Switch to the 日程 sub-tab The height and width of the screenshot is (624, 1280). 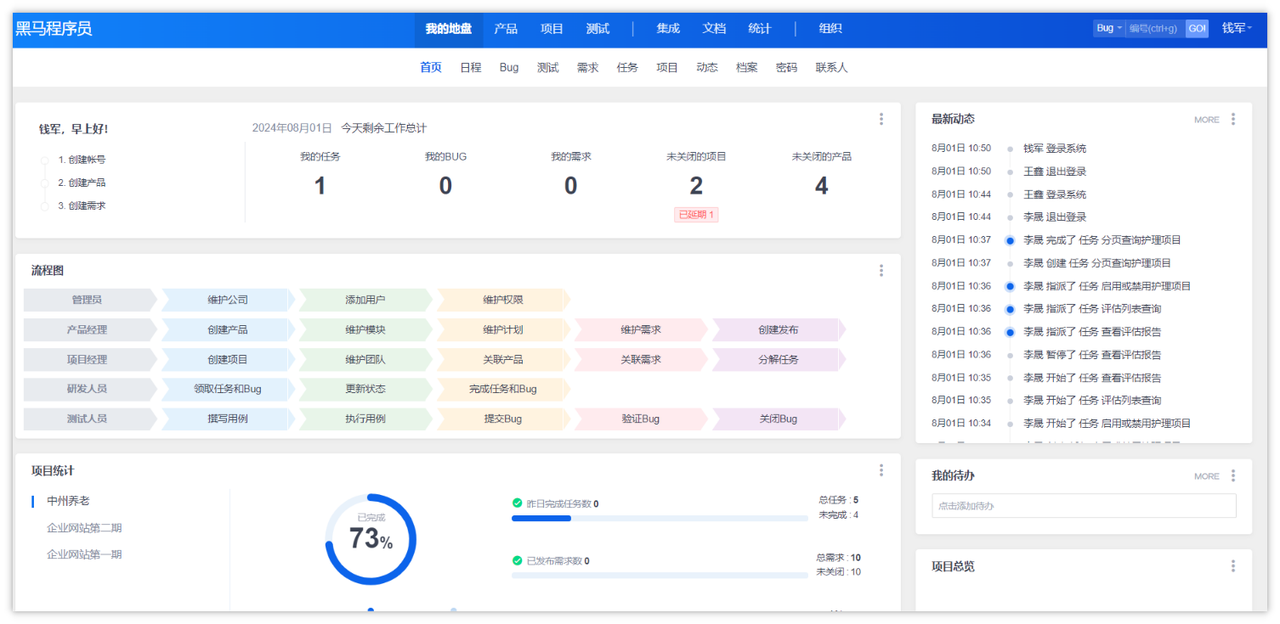click(x=471, y=68)
